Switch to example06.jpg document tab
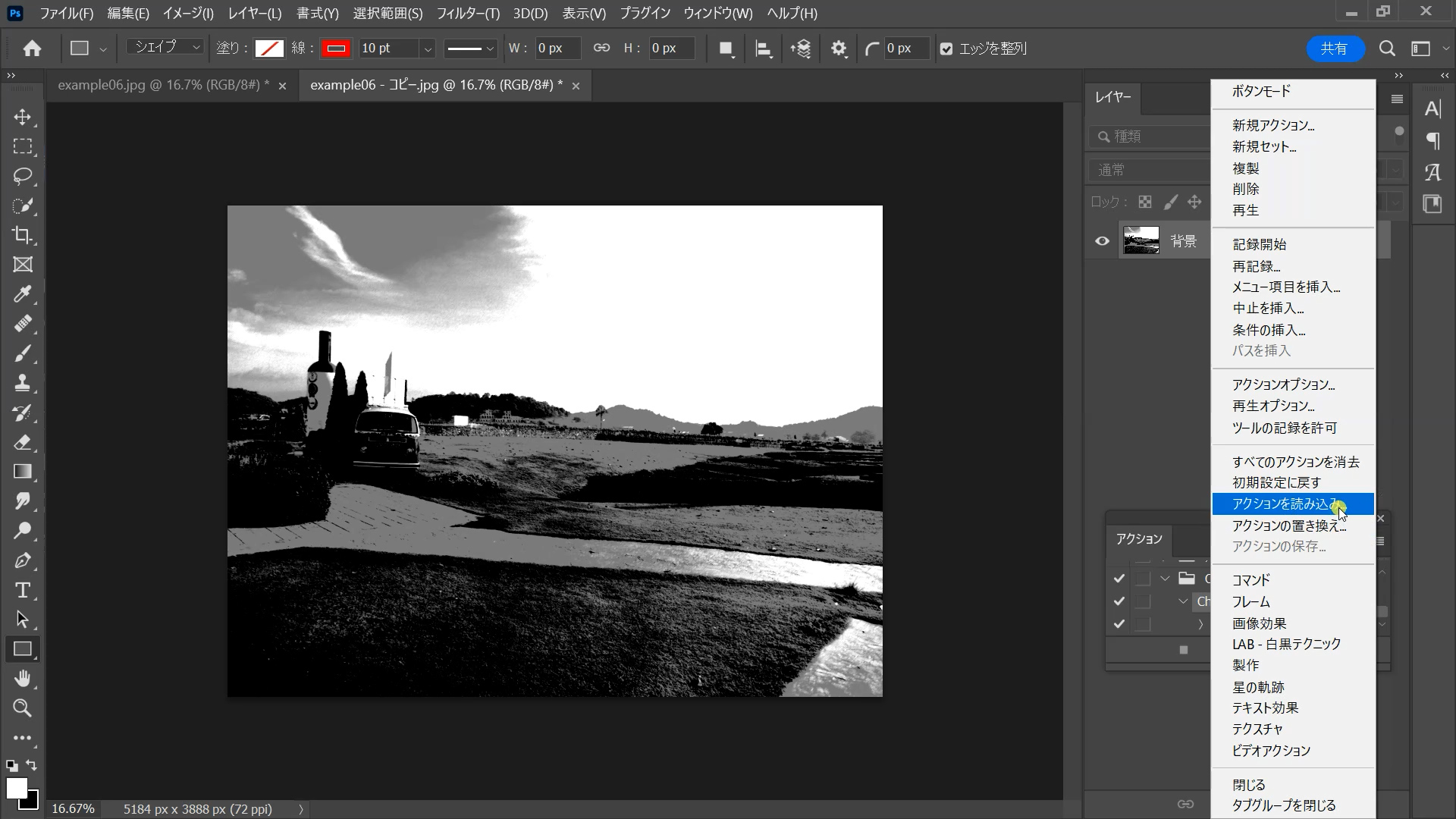Image resolution: width=1456 pixels, height=819 pixels. click(x=163, y=86)
